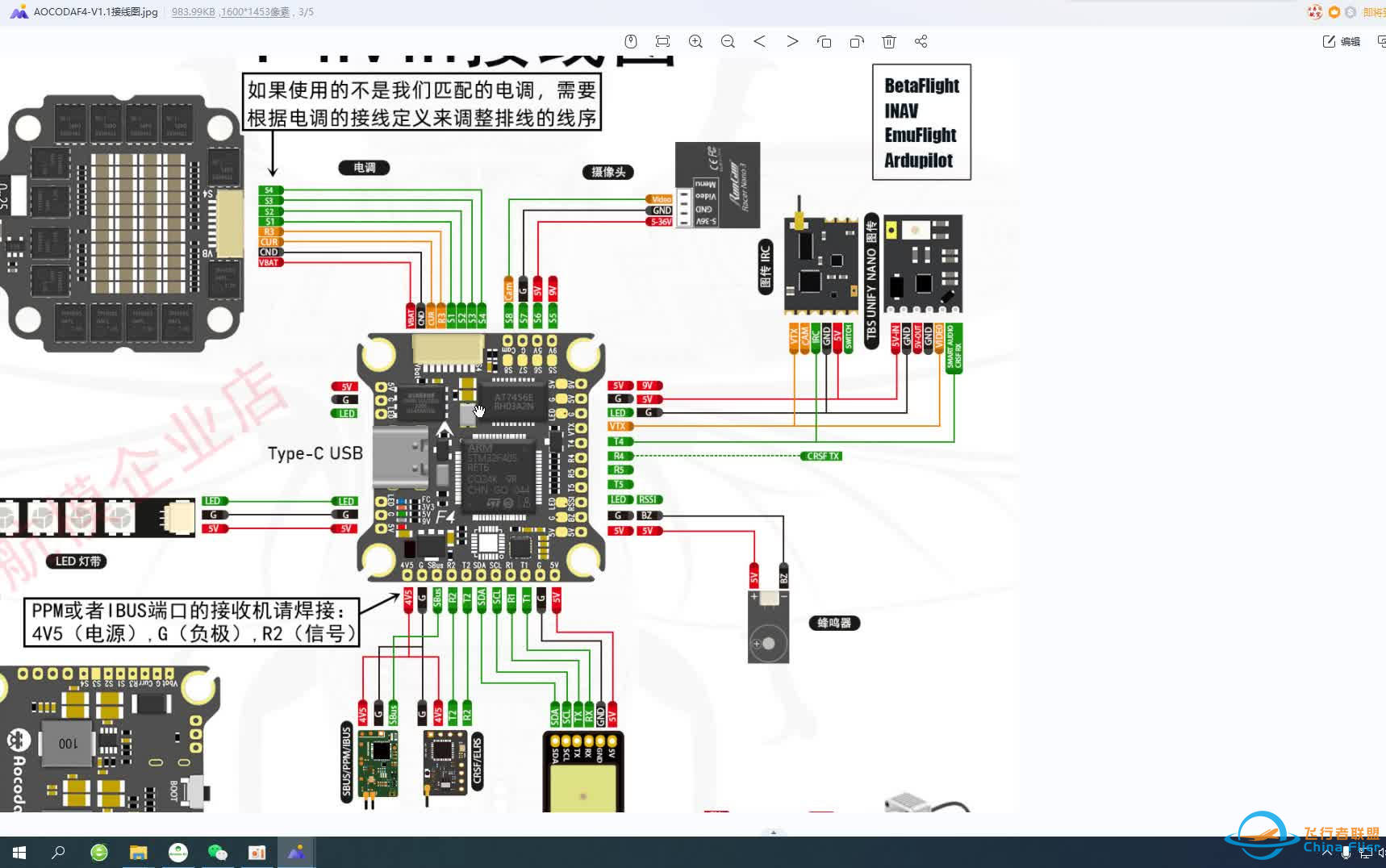The width and height of the screenshot is (1386, 868).
Task: Go to the previous image
Action: [759, 41]
